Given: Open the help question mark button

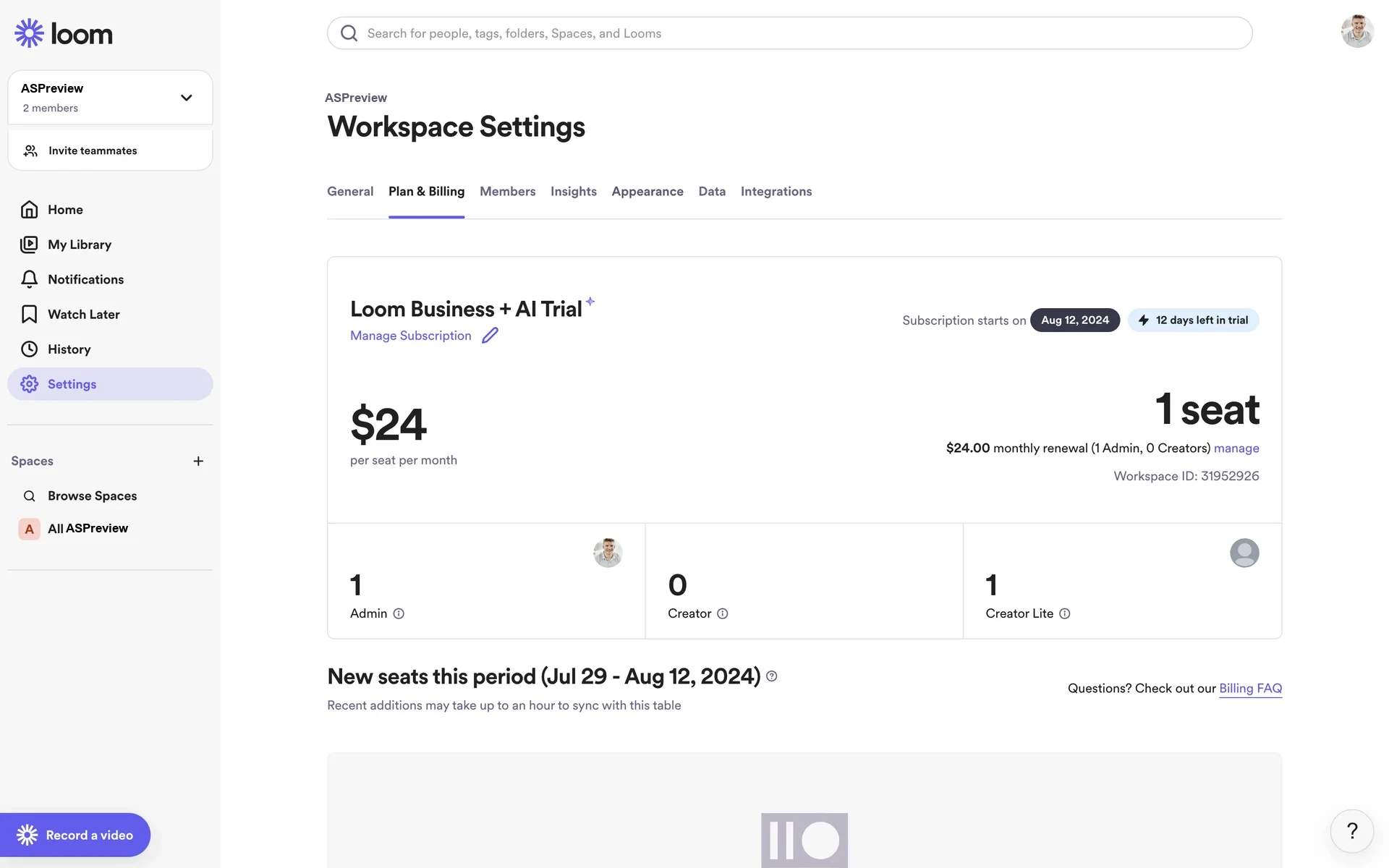Looking at the screenshot, I should pyautogui.click(x=1352, y=831).
